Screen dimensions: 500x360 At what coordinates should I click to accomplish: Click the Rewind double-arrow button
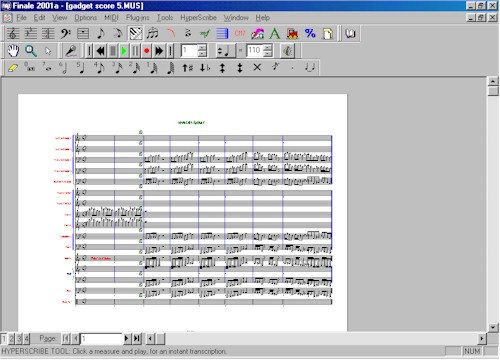[x=101, y=51]
